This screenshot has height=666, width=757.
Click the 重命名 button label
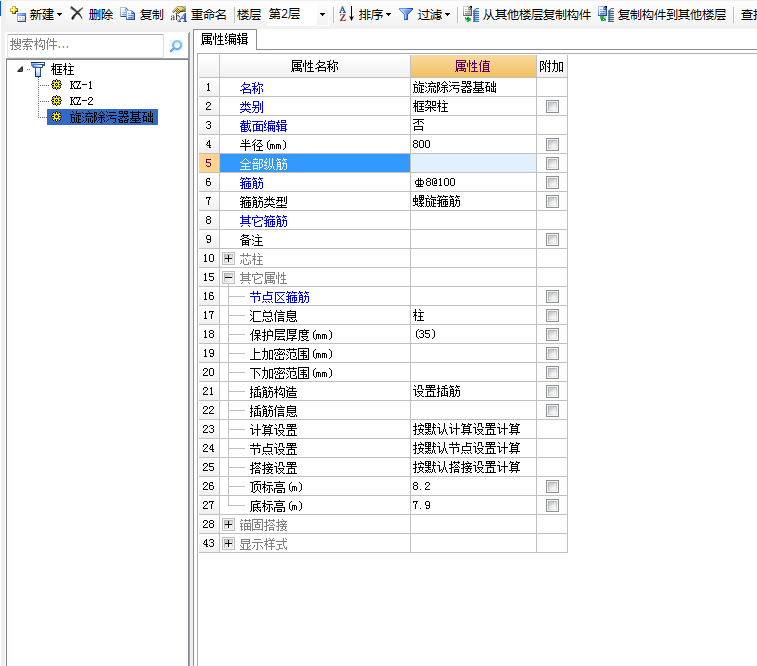click(x=209, y=14)
